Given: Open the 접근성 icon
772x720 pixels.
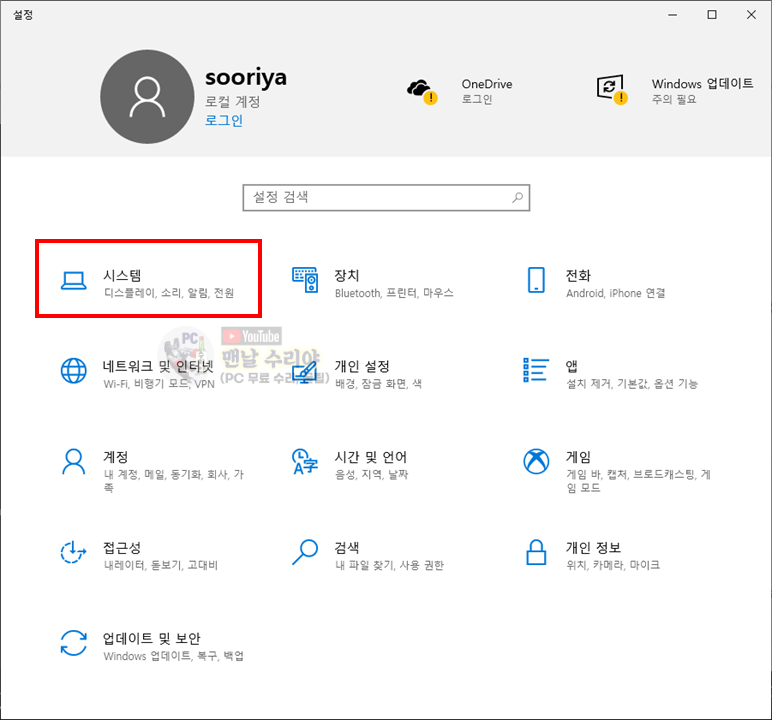Looking at the screenshot, I should pos(73,552).
